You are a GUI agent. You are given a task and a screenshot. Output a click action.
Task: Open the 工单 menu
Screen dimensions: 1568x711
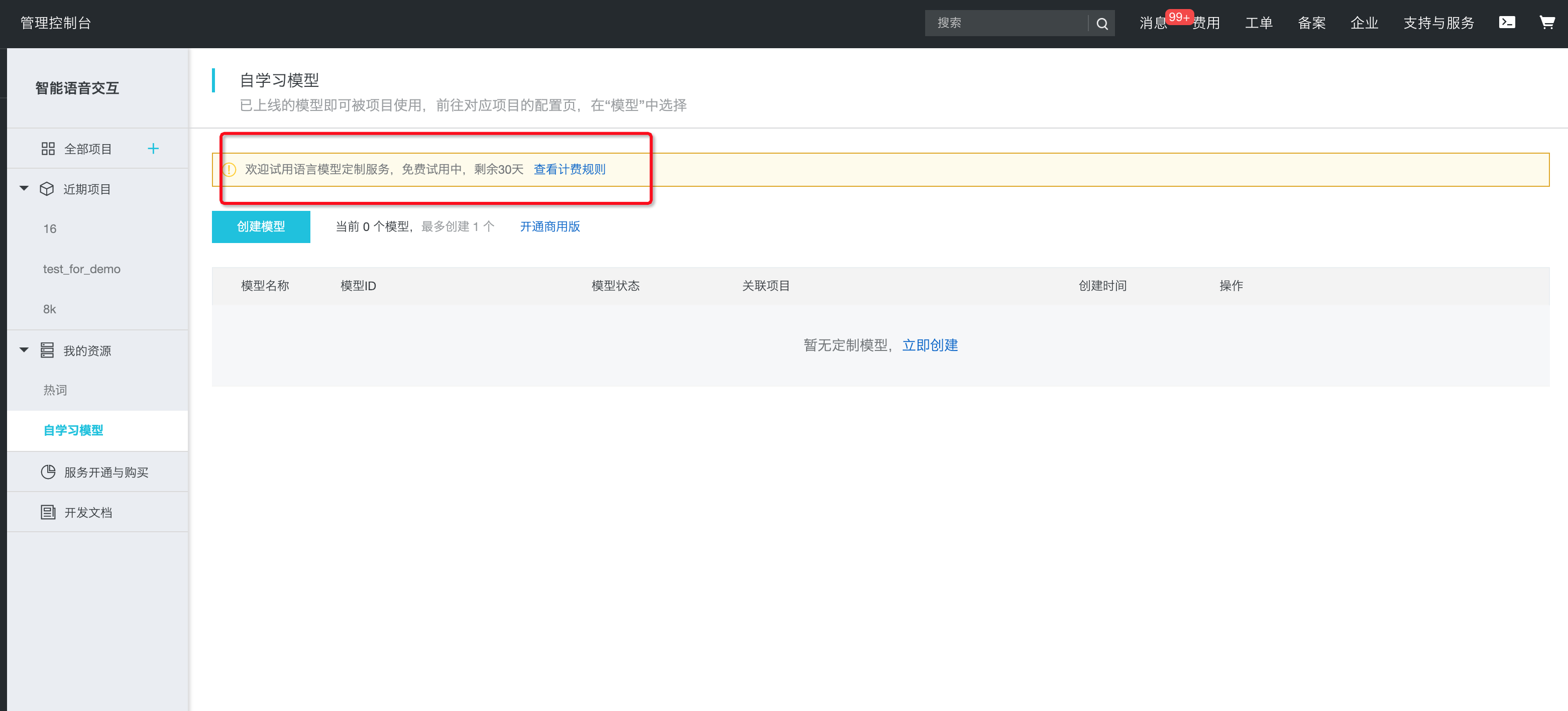(1259, 23)
